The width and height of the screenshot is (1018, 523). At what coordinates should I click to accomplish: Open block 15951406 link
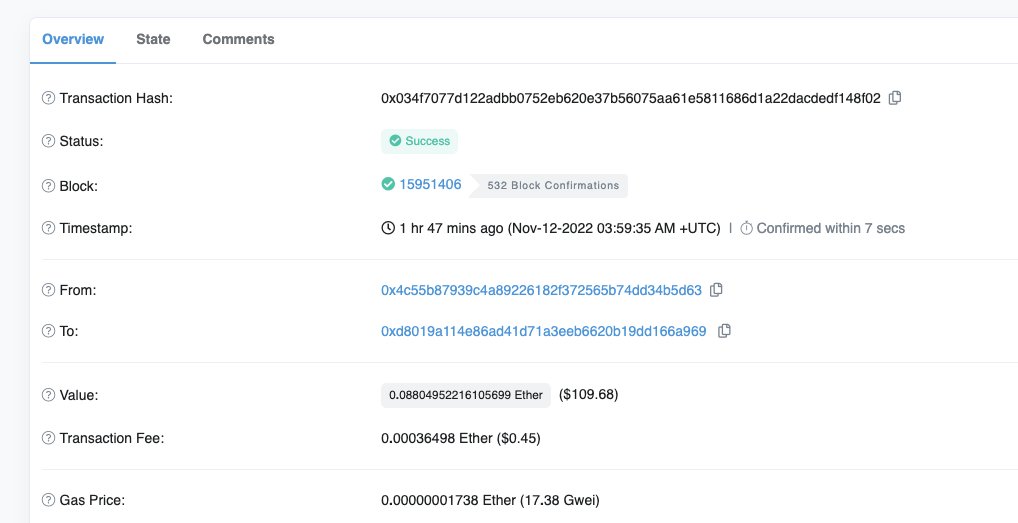pos(430,184)
